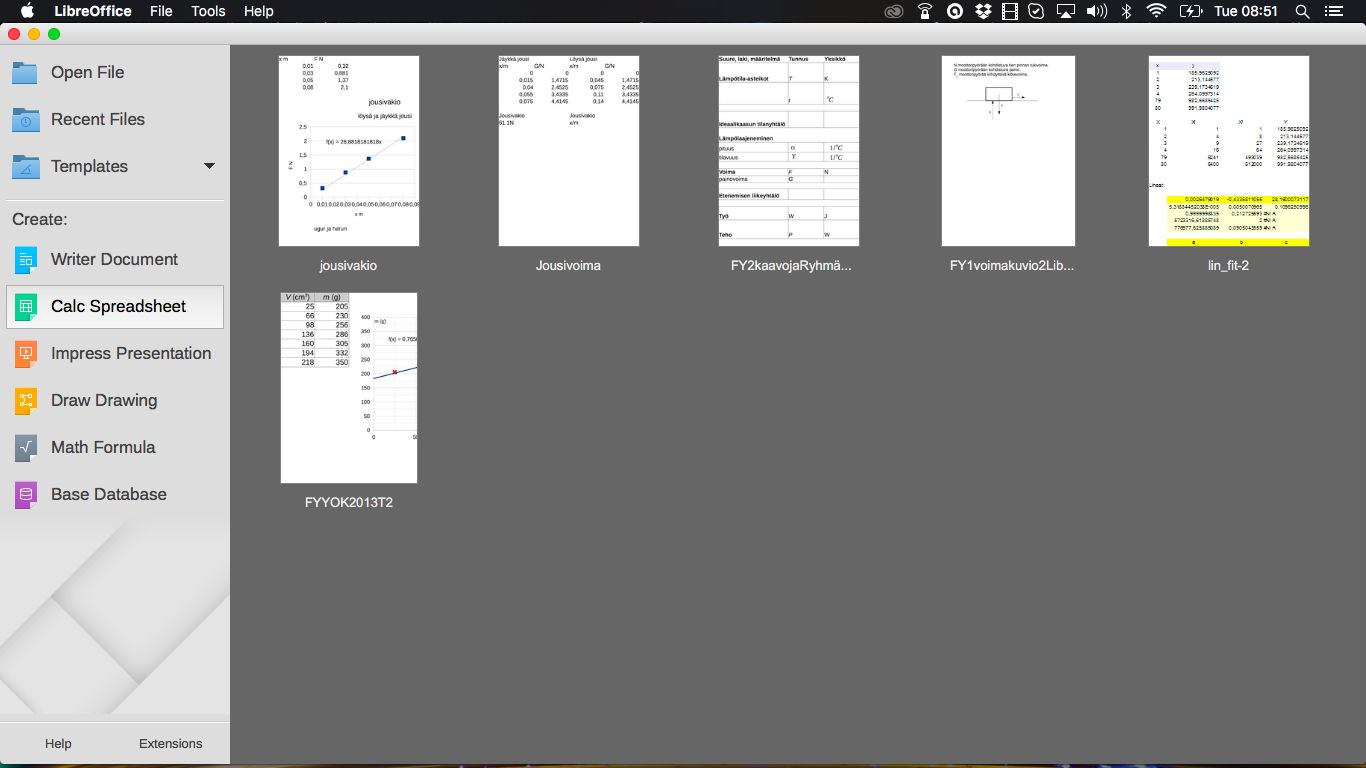
Task: Open the Apple menu
Action: tap(27, 11)
